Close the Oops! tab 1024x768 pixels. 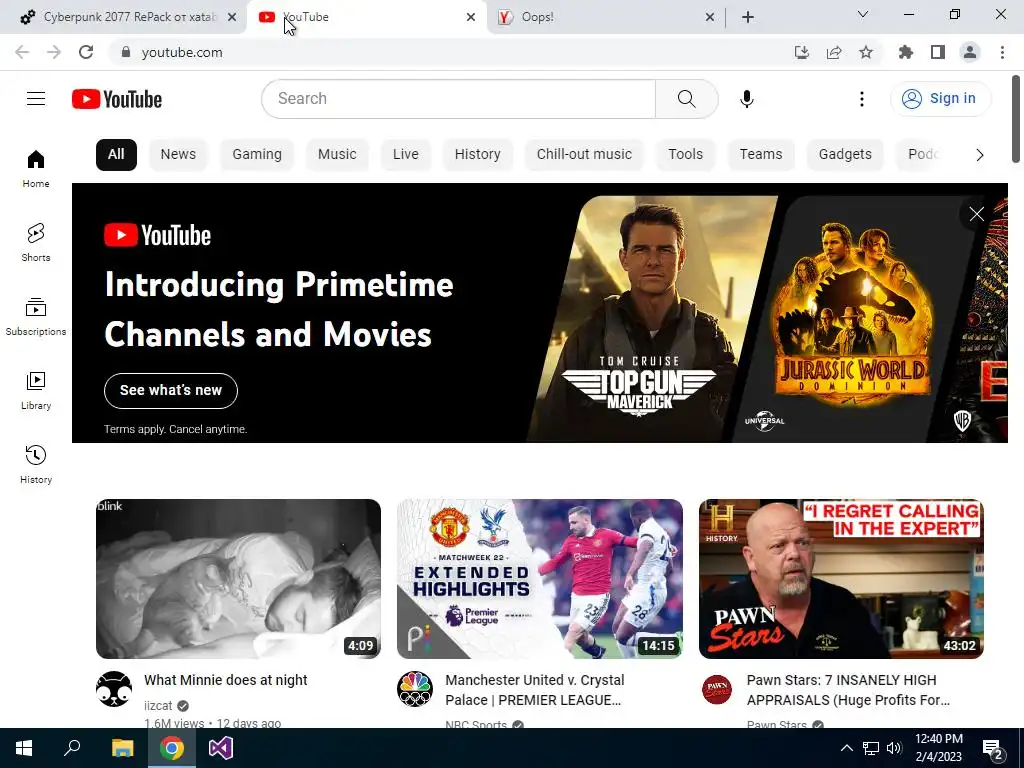pyautogui.click(x=710, y=17)
